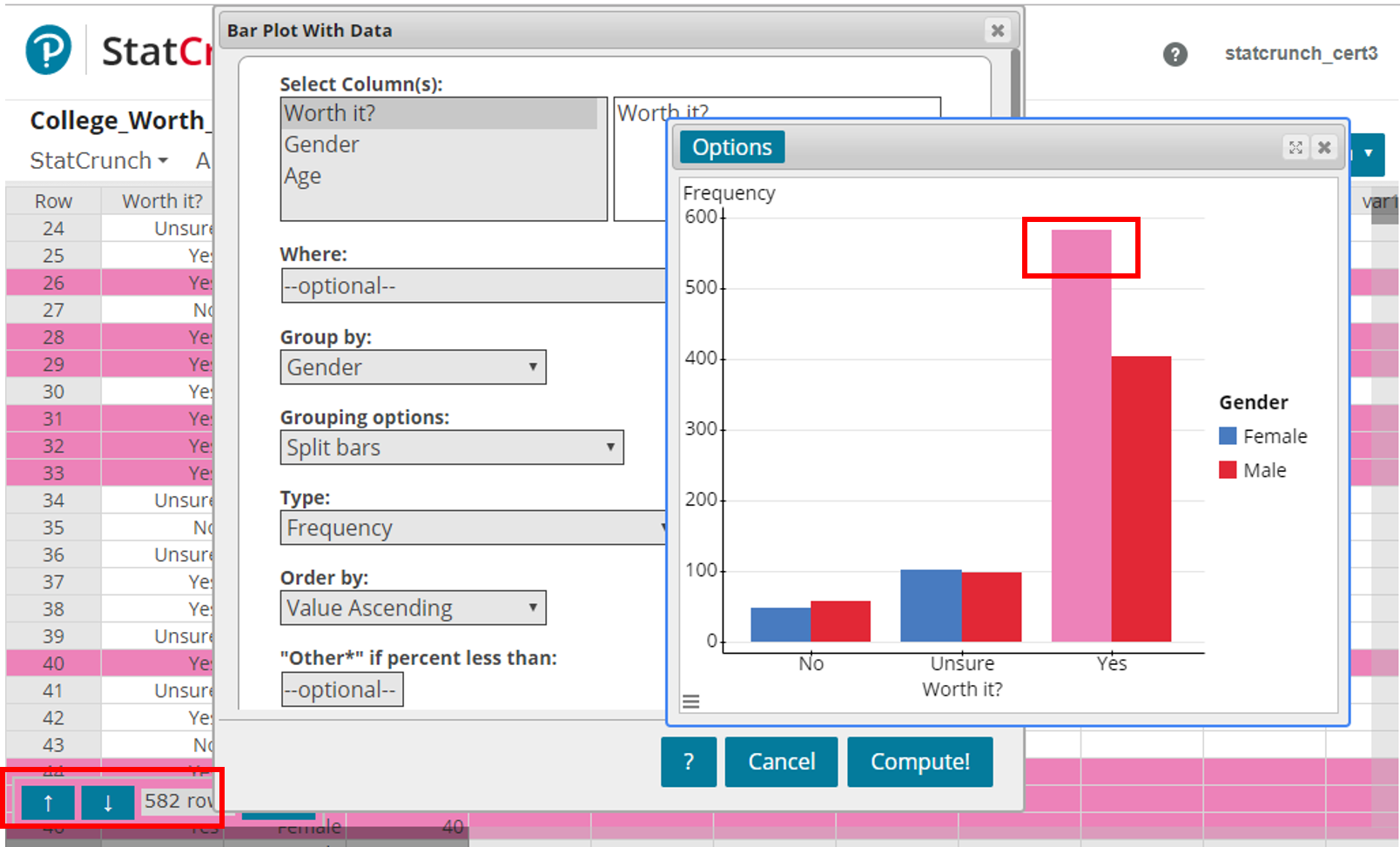The height and width of the screenshot is (847, 1400).
Task: Click the expand icon in the Options window
Action: pos(1296,147)
